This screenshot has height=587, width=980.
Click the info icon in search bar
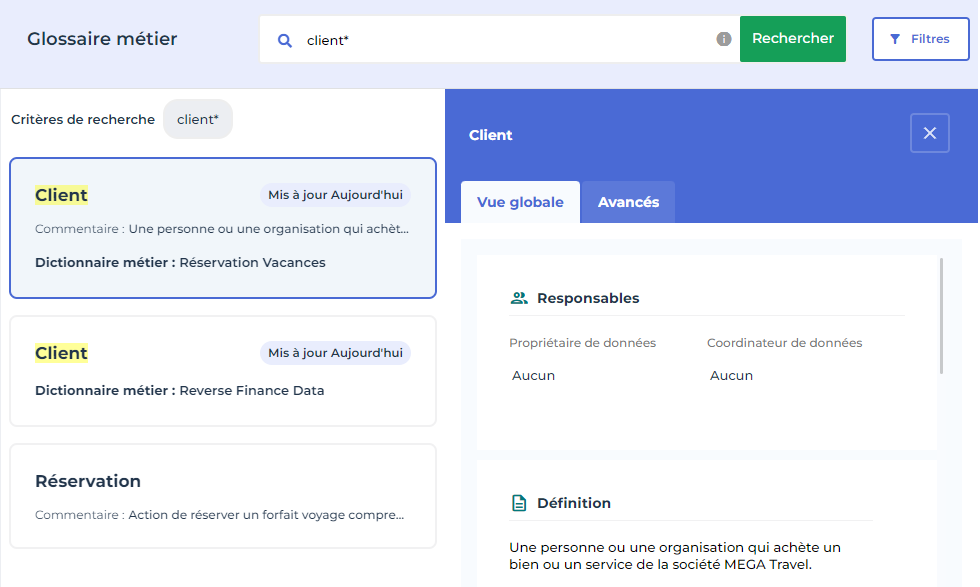pos(724,39)
